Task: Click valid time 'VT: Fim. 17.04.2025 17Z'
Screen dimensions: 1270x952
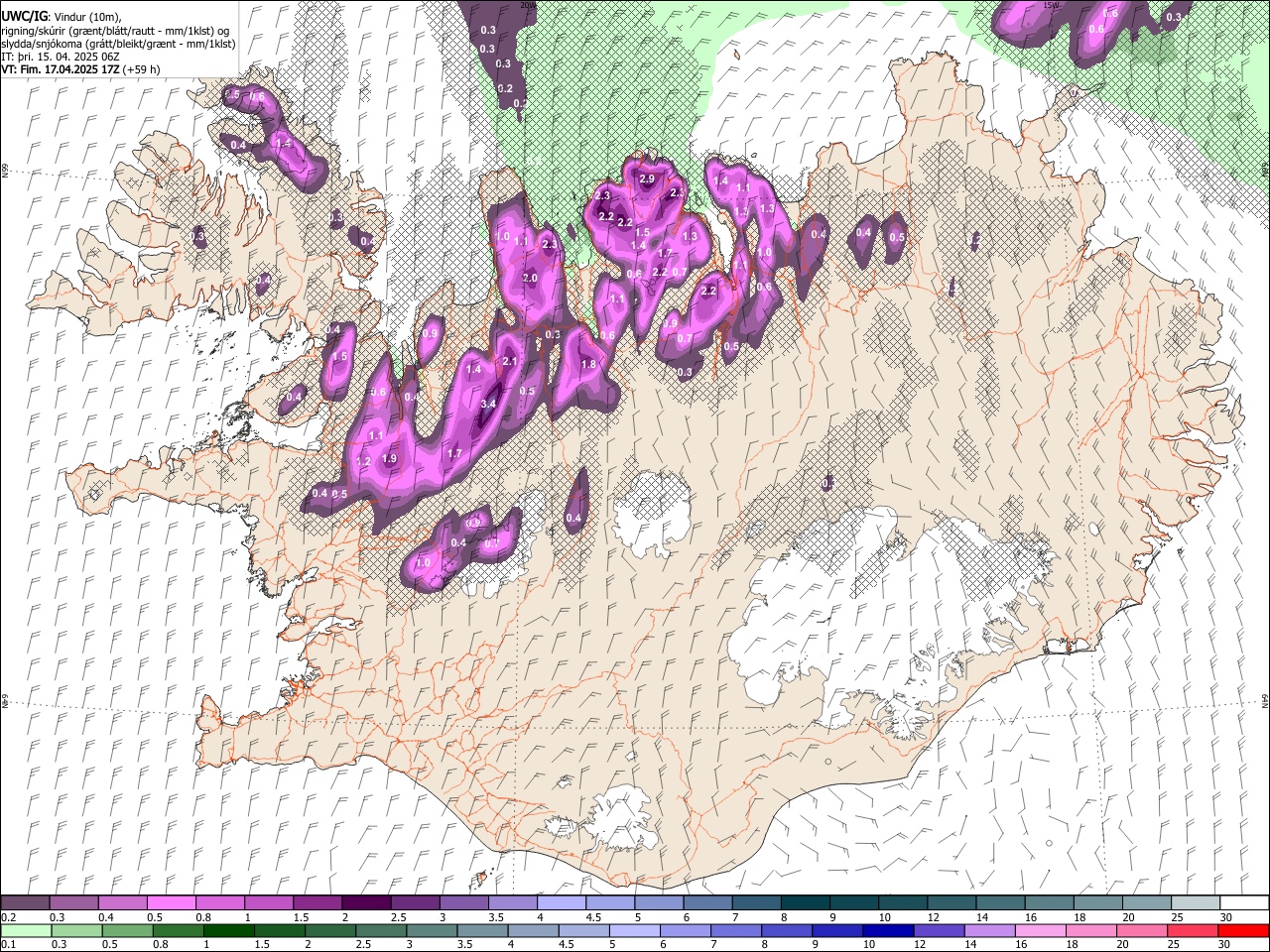Action: pos(61,69)
